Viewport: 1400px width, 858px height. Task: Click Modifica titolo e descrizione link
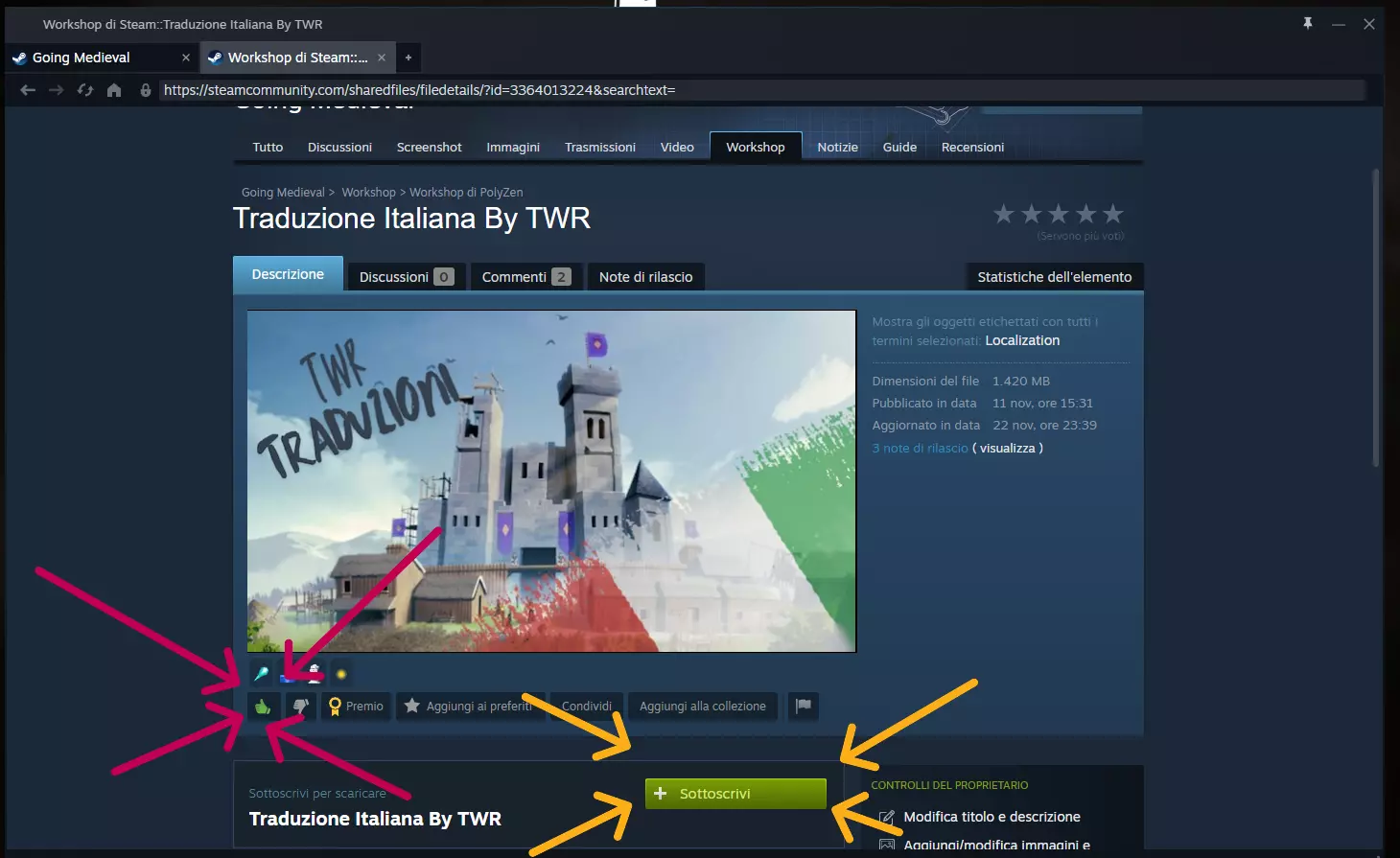coord(992,817)
